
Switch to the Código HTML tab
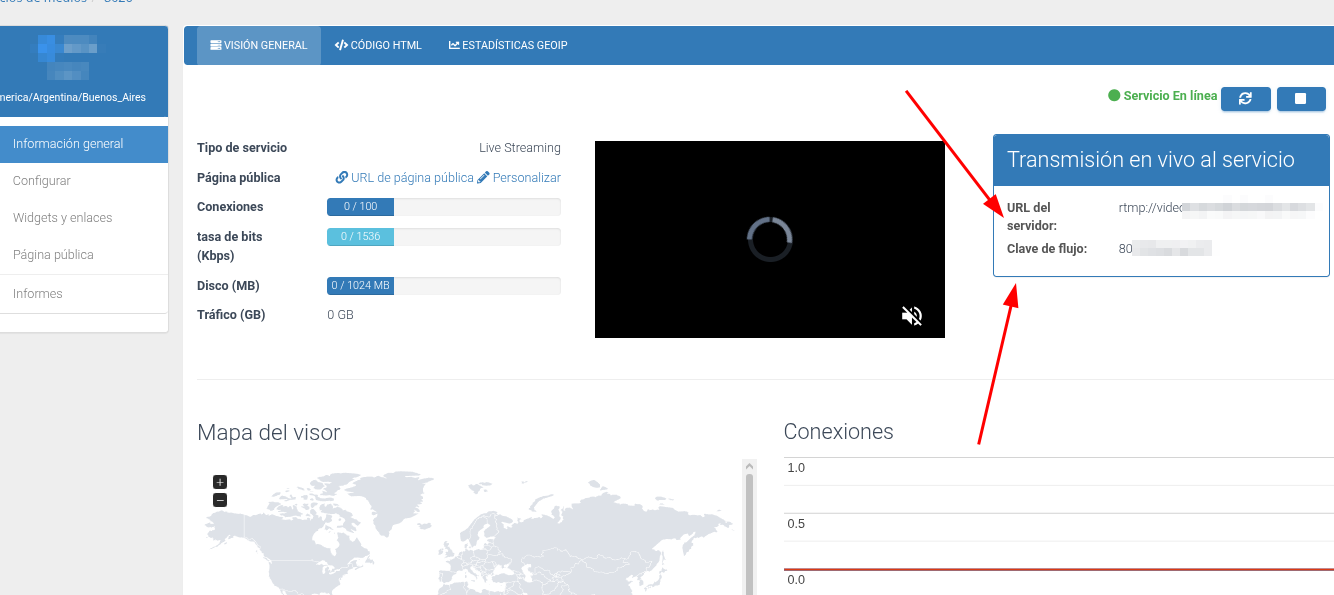coord(378,45)
